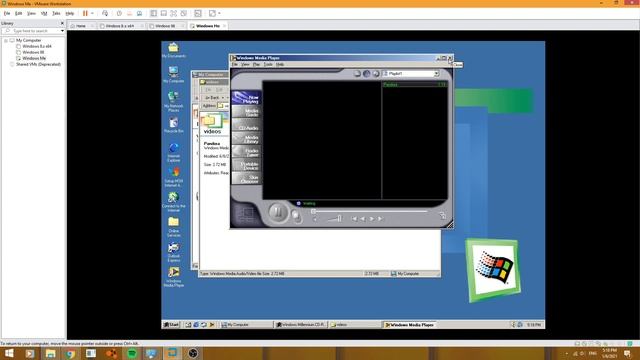Switch Media Player to compact mode
This screenshot has width=640, height=360.
442,216
